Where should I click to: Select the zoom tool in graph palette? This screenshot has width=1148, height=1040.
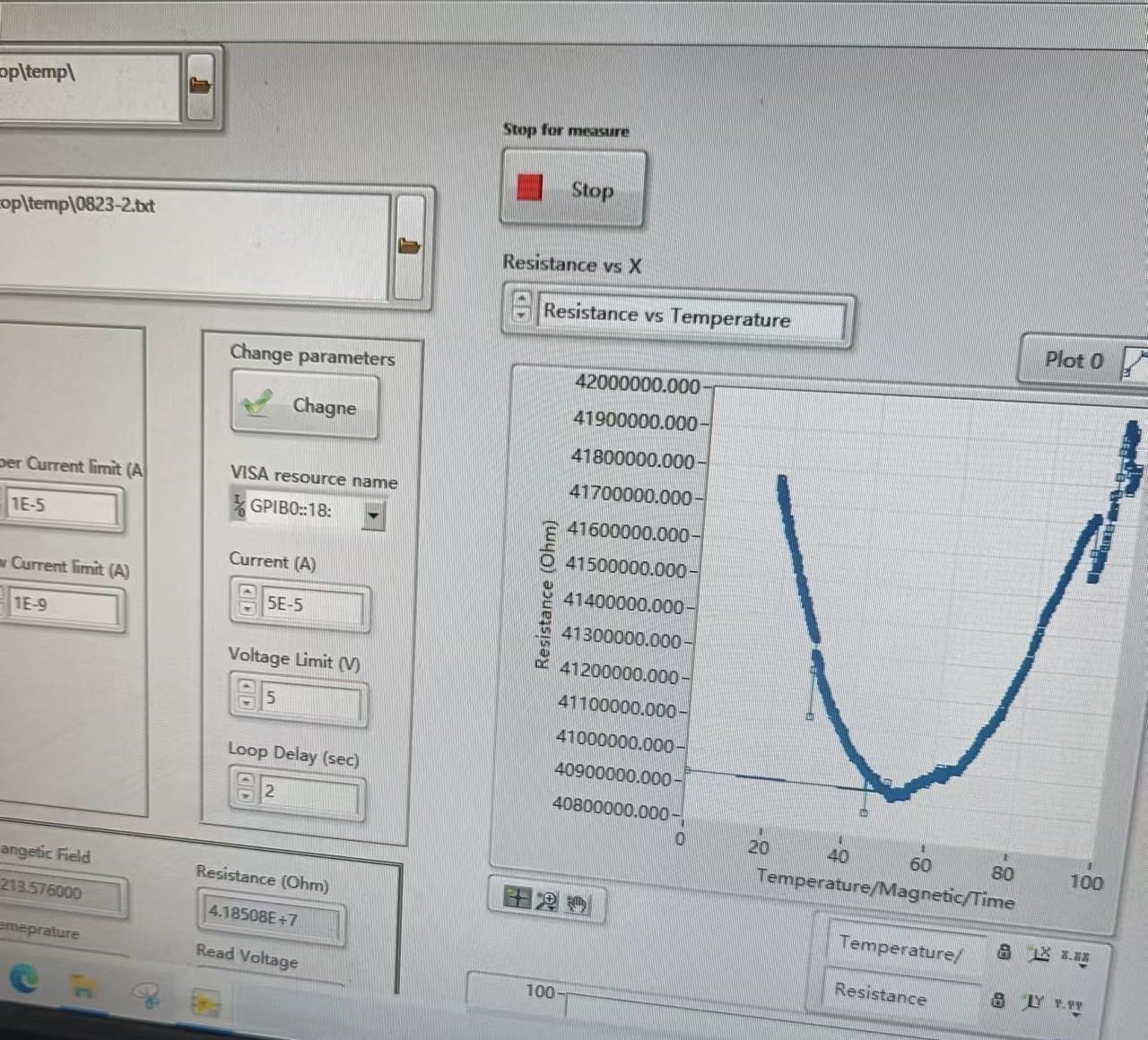click(x=546, y=900)
